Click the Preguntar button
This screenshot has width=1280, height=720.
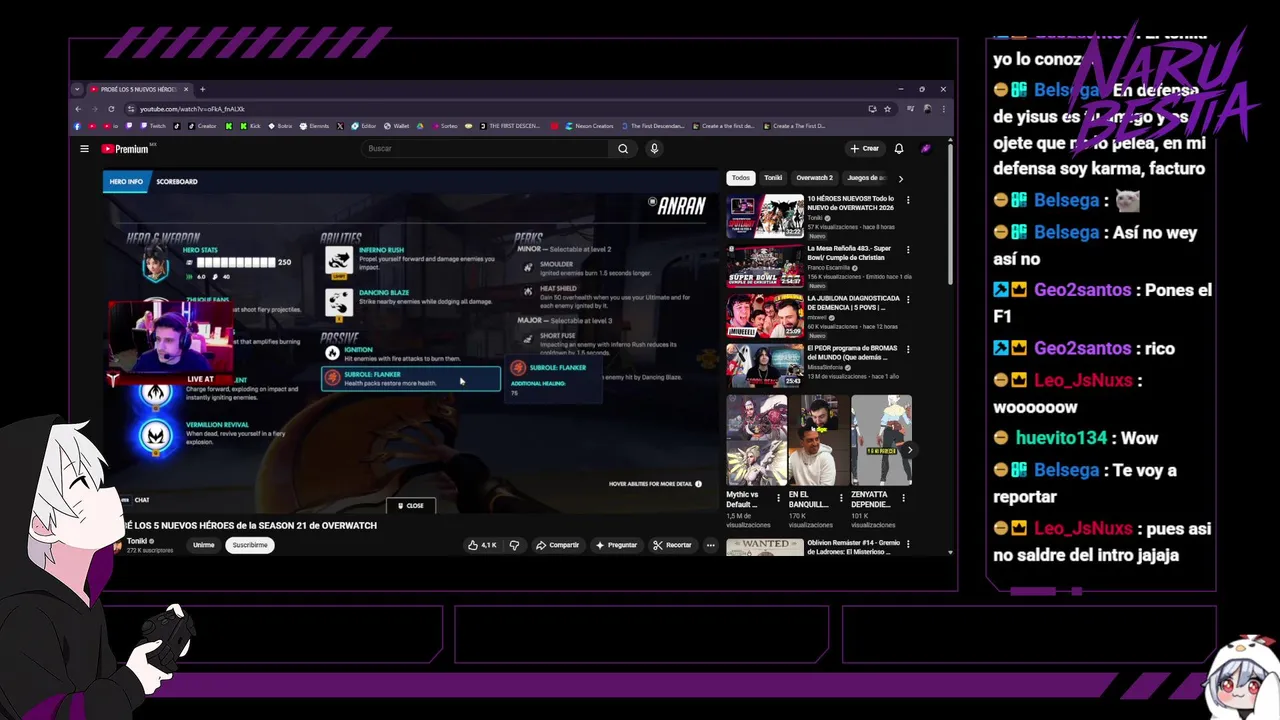click(616, 545)
